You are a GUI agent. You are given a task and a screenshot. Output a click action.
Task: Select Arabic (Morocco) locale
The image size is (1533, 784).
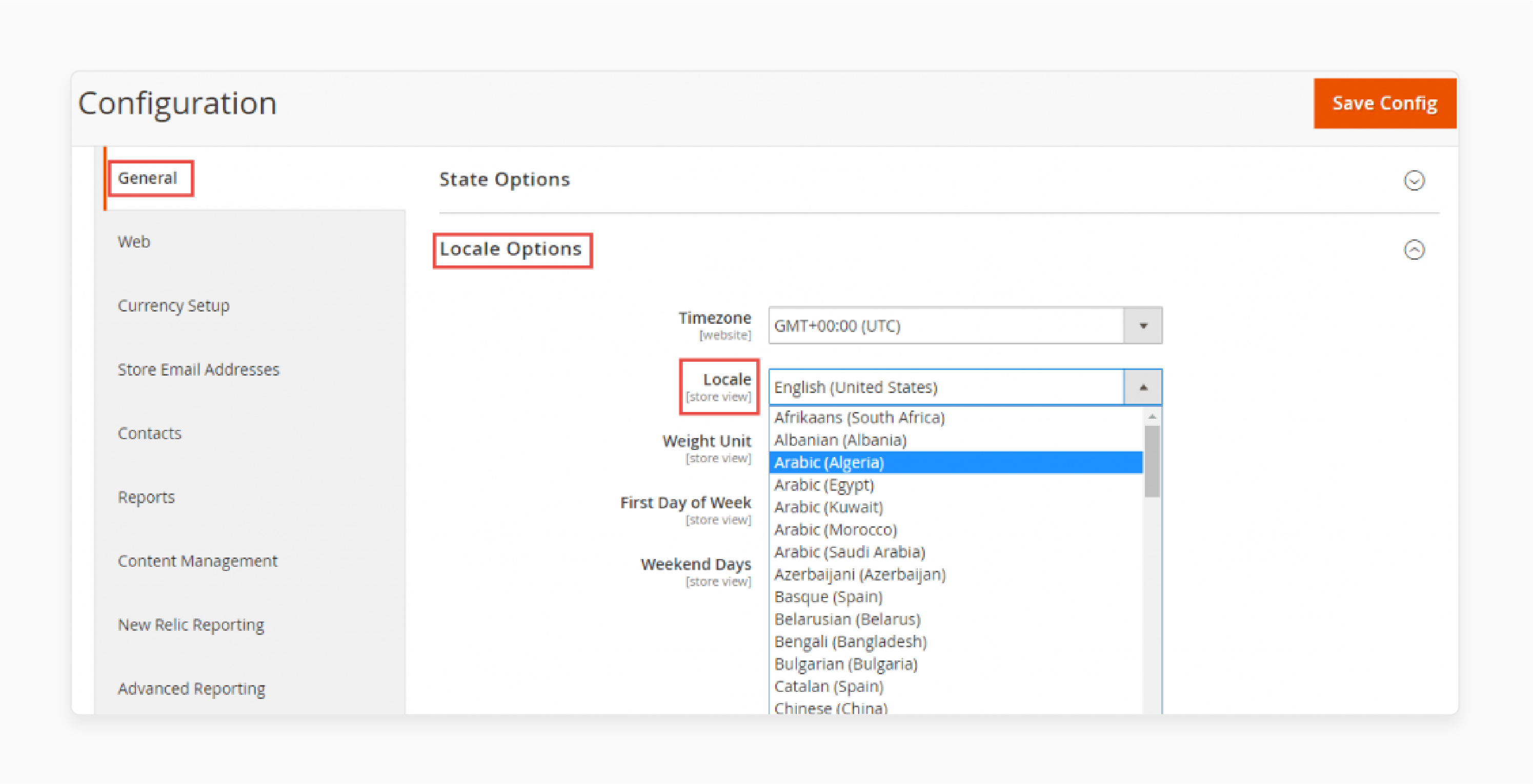pyautogui.click(x=956, y=529)
